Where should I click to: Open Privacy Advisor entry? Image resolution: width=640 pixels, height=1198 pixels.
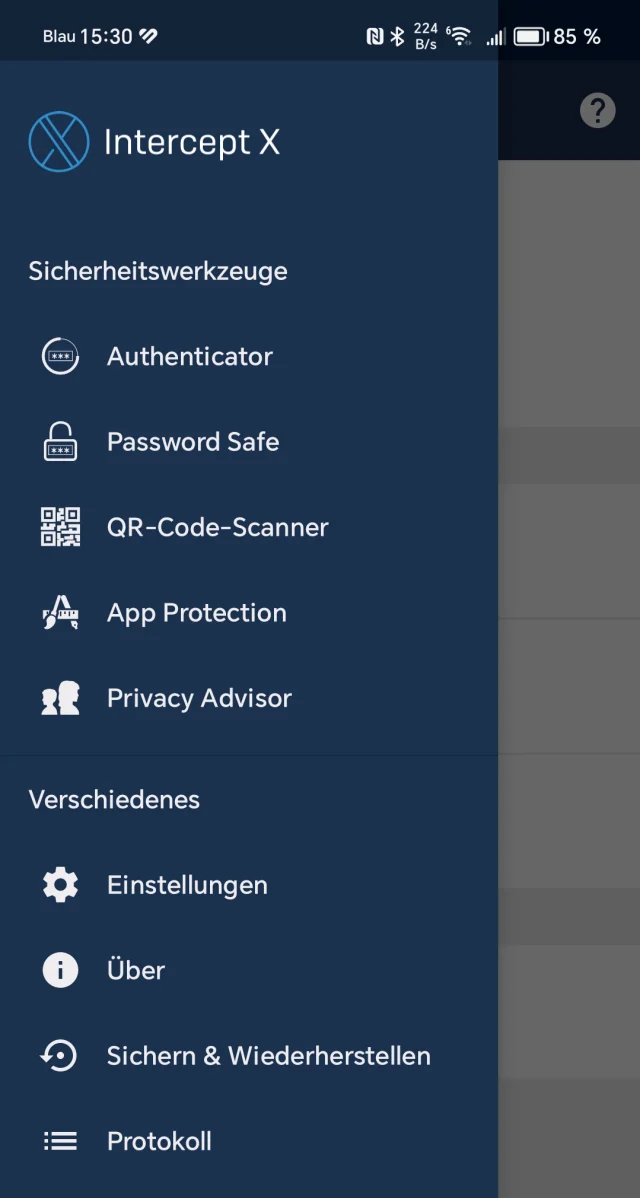[x=199, y=699]
